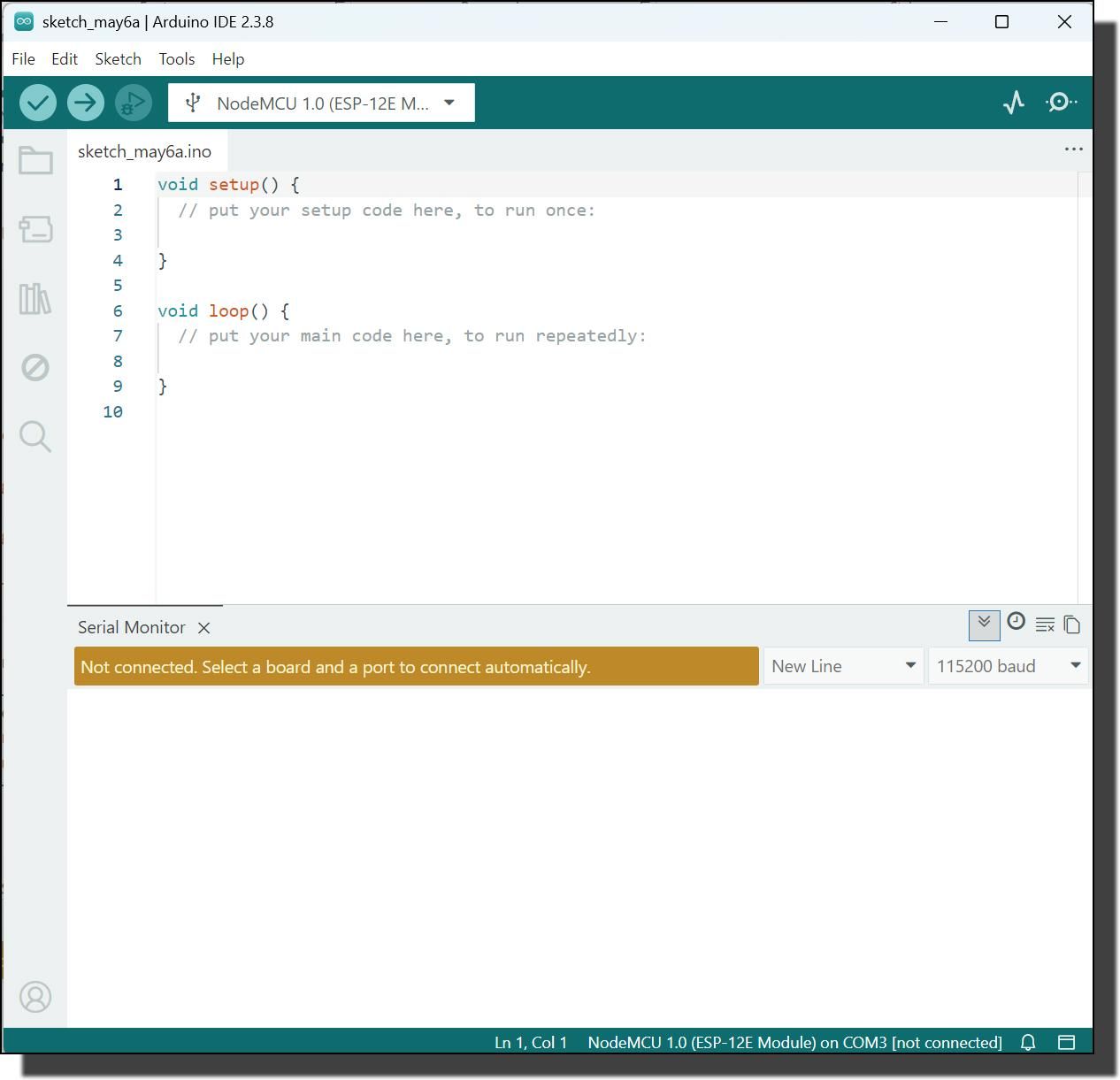This screenshot has width=1120, height=1080.
Task: Open the Serial Plotter icon
Action: [1014, 103]
